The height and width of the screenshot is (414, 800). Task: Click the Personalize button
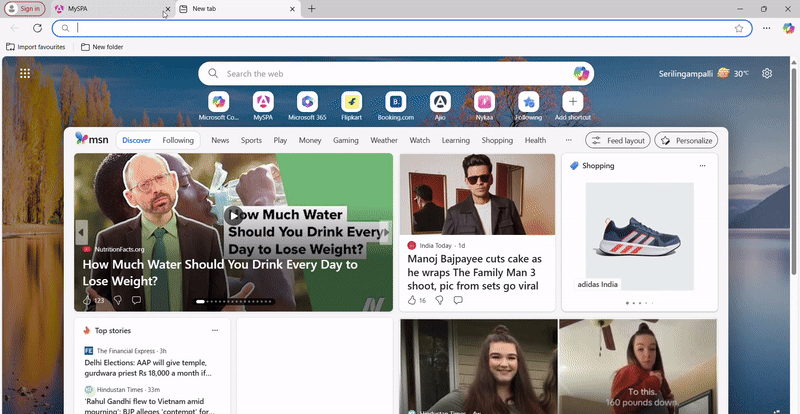[686, 141]
